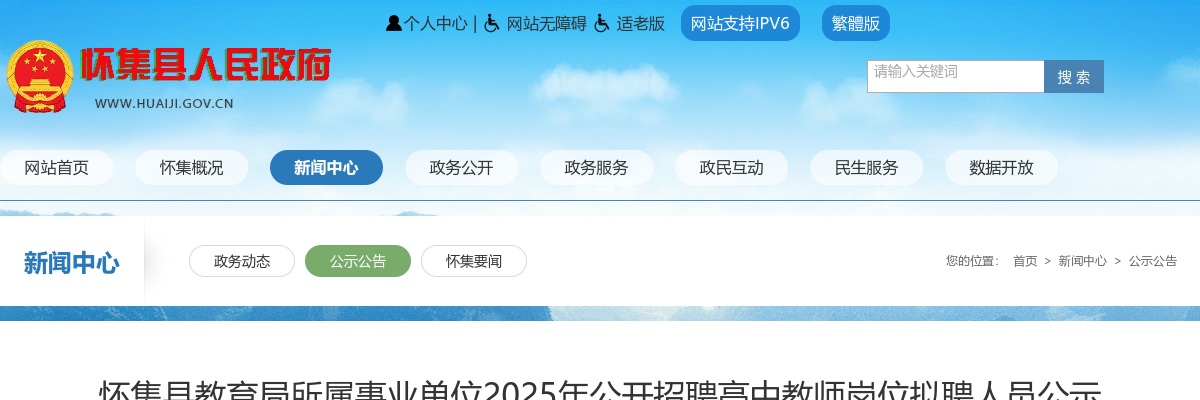
Task: Open 政务公开 menu item
Action: pos(462,168)
